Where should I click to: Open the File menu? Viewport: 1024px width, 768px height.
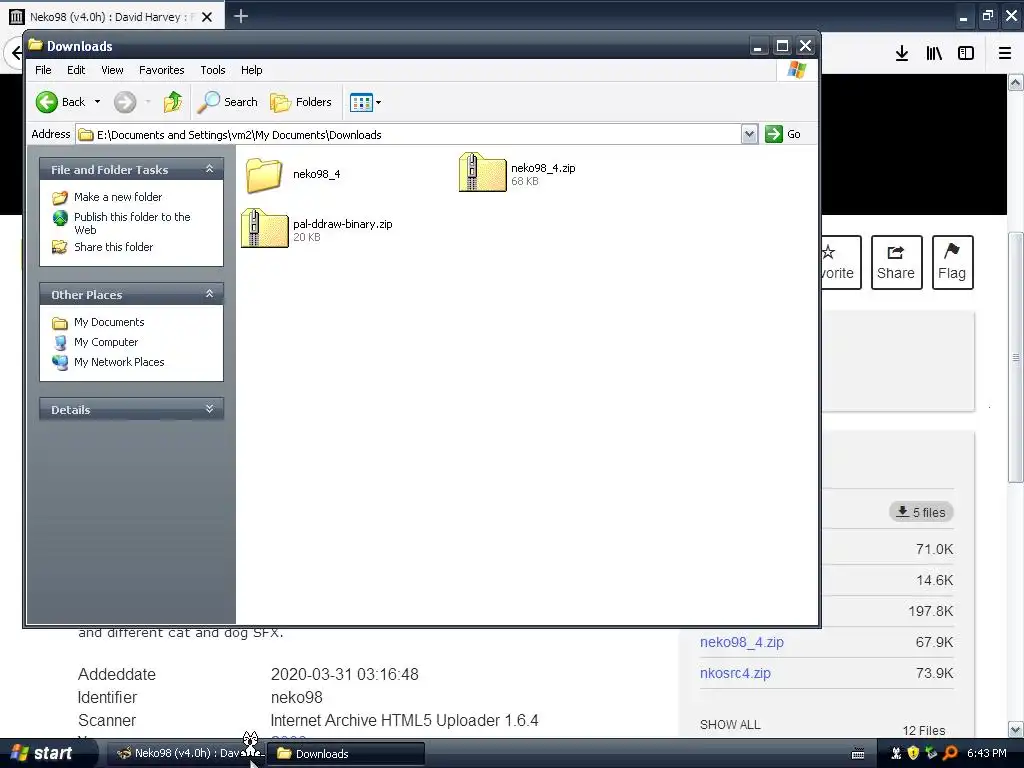click(x=43, y=70)
